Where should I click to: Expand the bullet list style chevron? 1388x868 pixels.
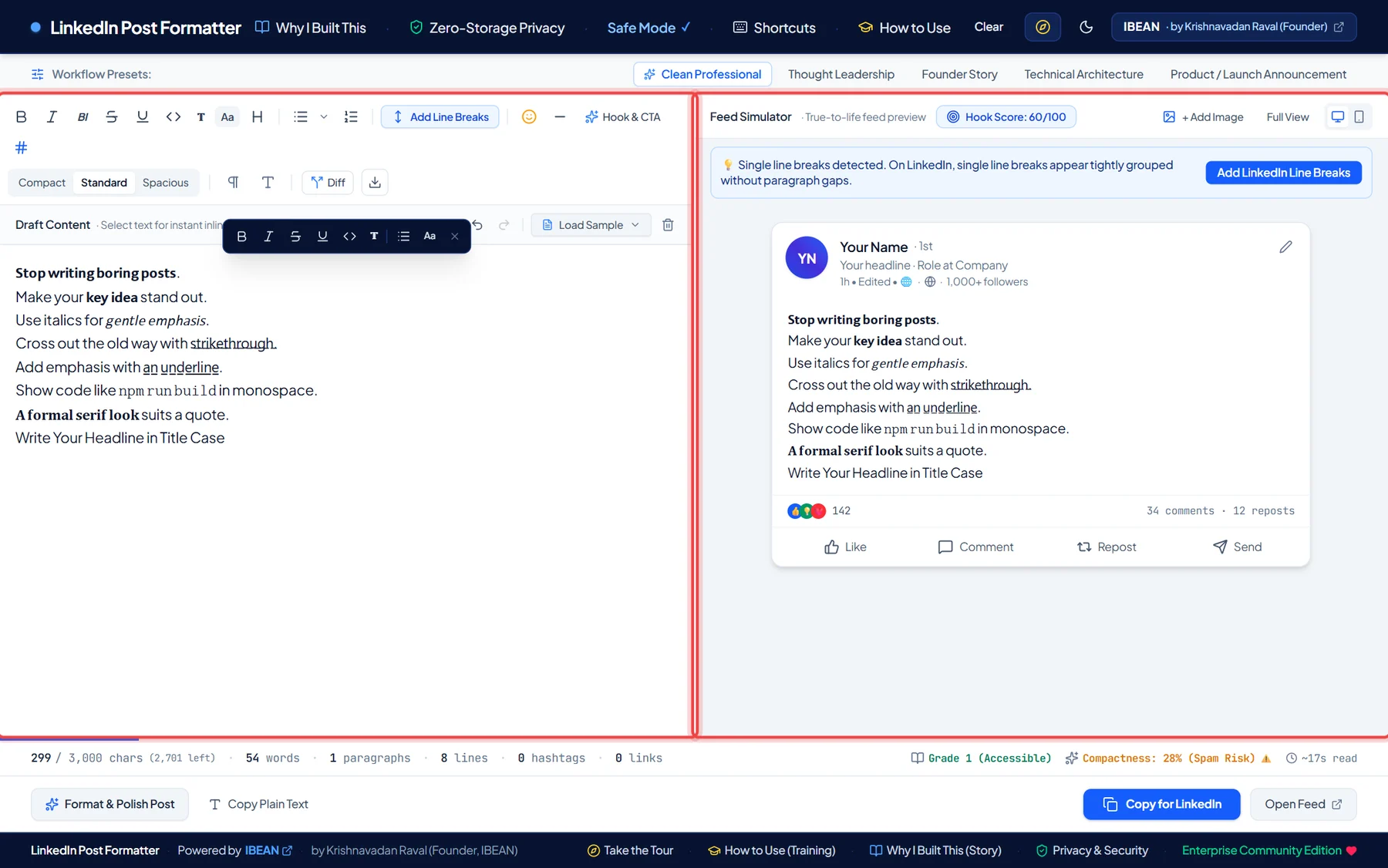point(324,117)
